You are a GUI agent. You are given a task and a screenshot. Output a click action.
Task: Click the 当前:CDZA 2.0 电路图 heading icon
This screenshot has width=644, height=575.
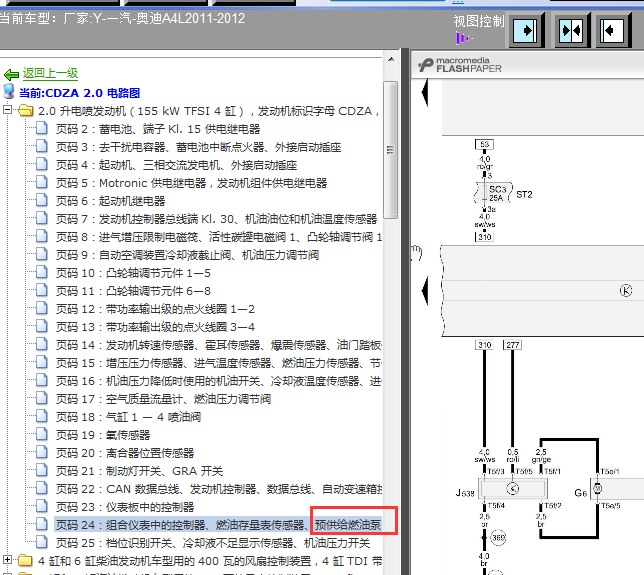pyautogui.click(x=9, y=92)
